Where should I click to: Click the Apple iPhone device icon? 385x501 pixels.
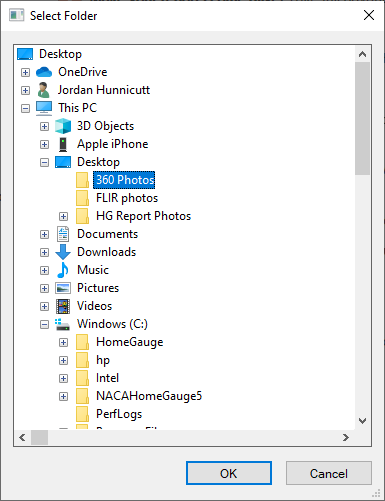tap(63, 144)
